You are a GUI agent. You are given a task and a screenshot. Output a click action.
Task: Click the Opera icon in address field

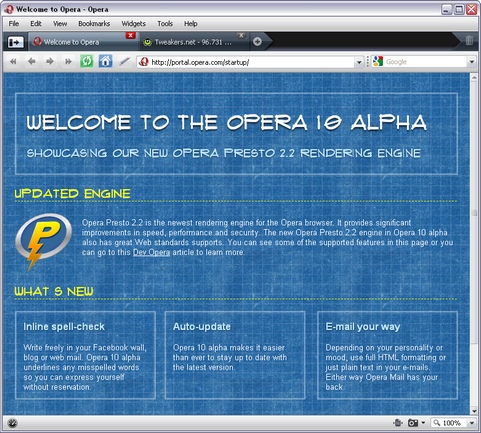(144, 62)
